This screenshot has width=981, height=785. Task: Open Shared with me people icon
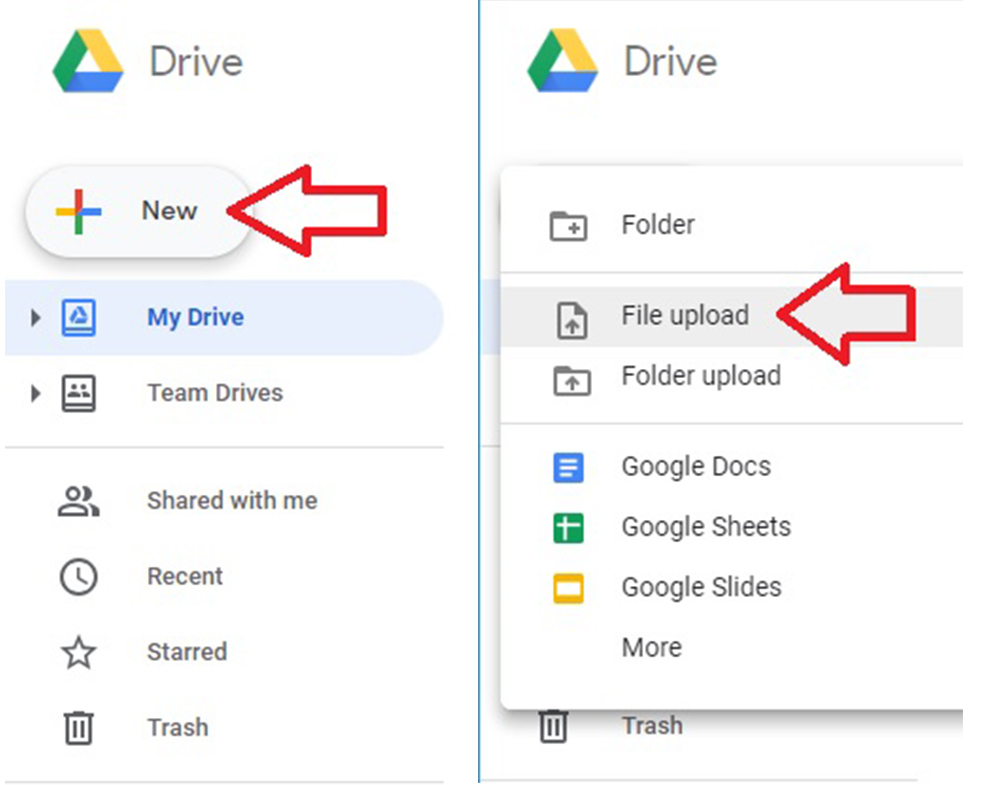pyautogui.click(x=78, y=501)
